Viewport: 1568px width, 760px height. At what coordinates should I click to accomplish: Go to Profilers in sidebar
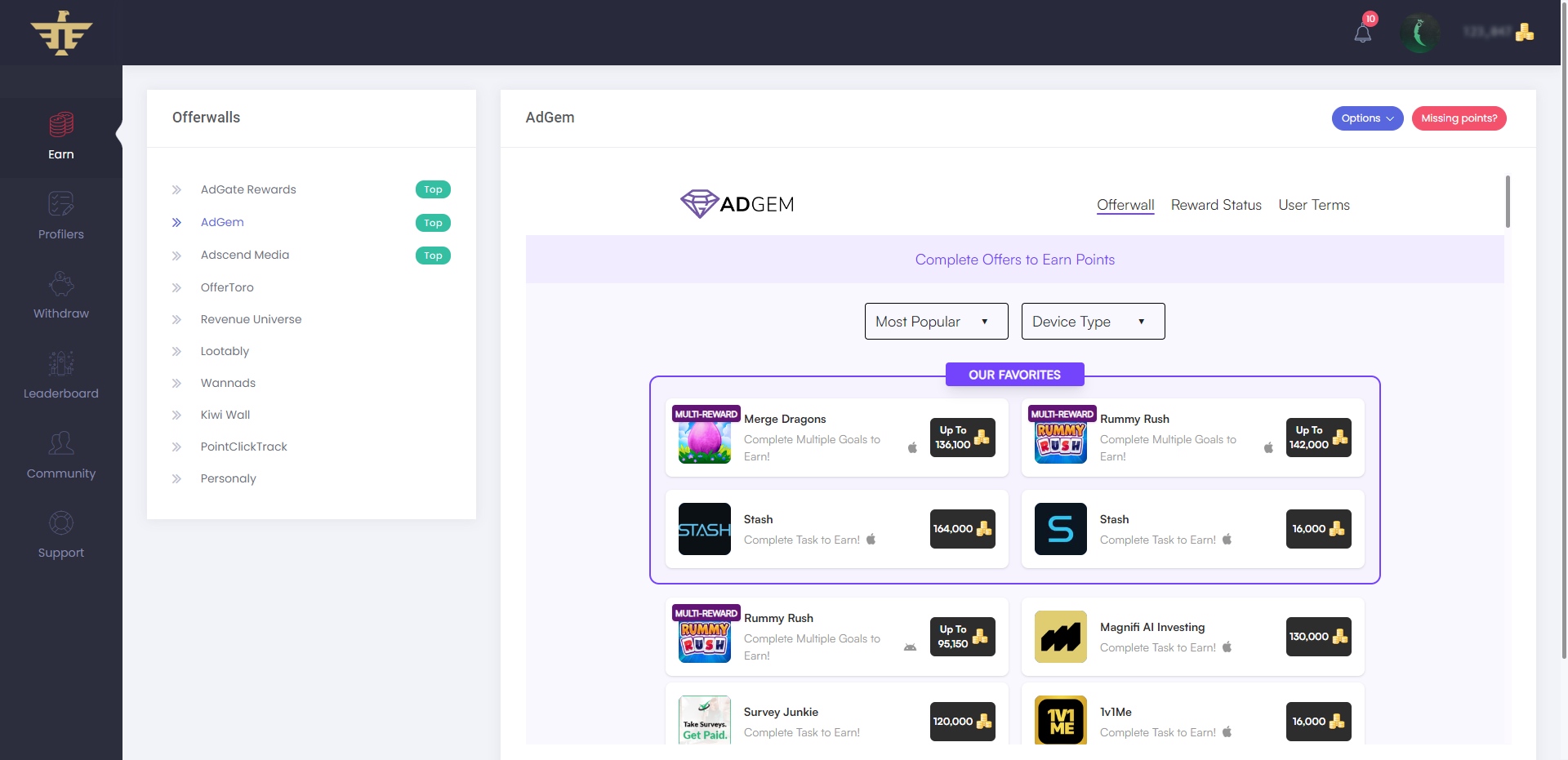pos(61,216)
